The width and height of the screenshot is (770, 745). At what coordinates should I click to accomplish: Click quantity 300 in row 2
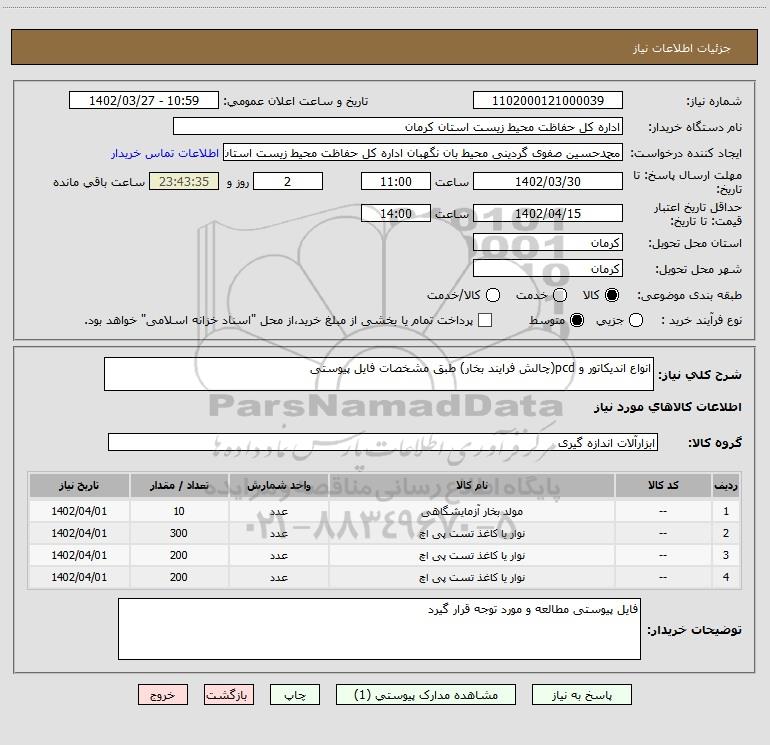(179, 533)
